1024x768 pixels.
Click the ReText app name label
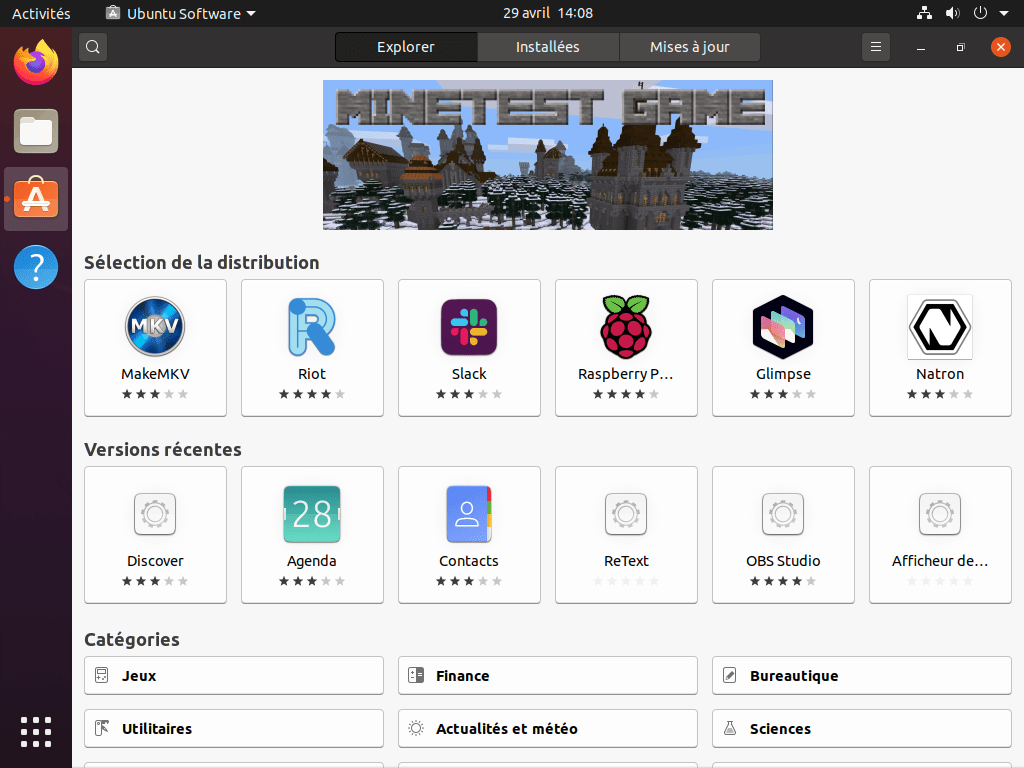point(626,560)
